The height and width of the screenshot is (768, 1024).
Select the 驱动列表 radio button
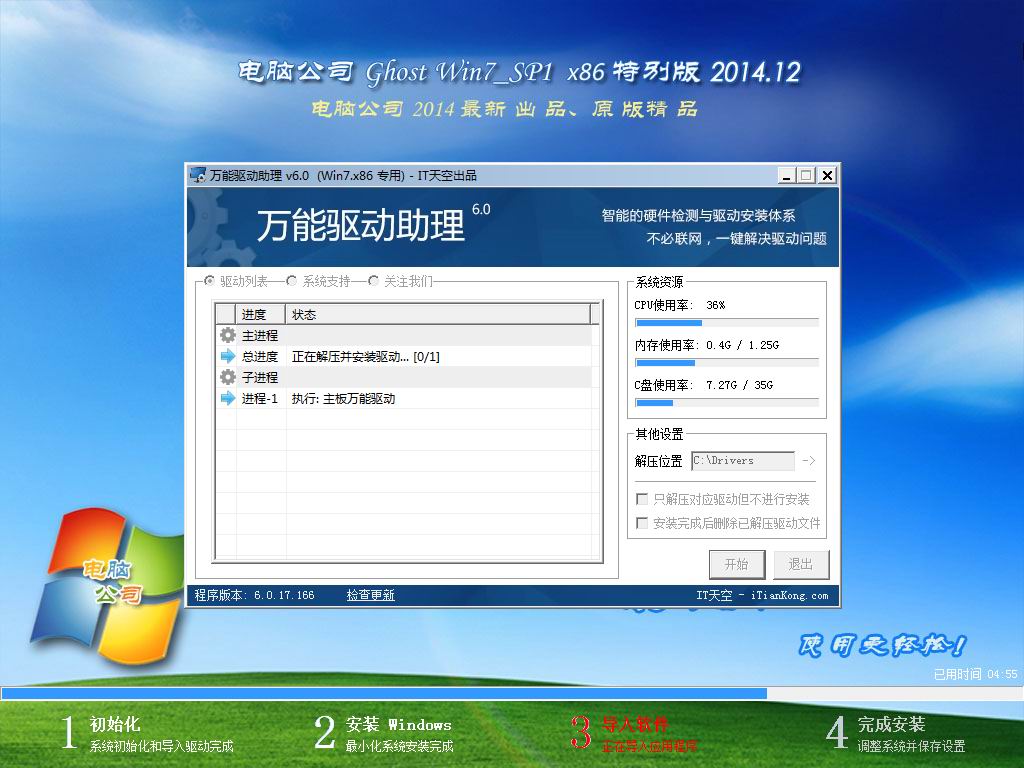[209, 282]
